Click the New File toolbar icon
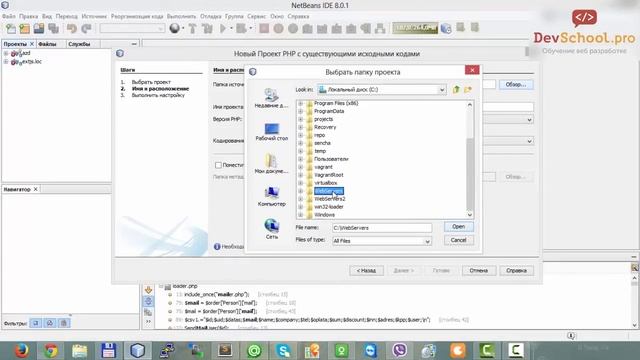Screen dimensions: 640x360 [11, 29]
